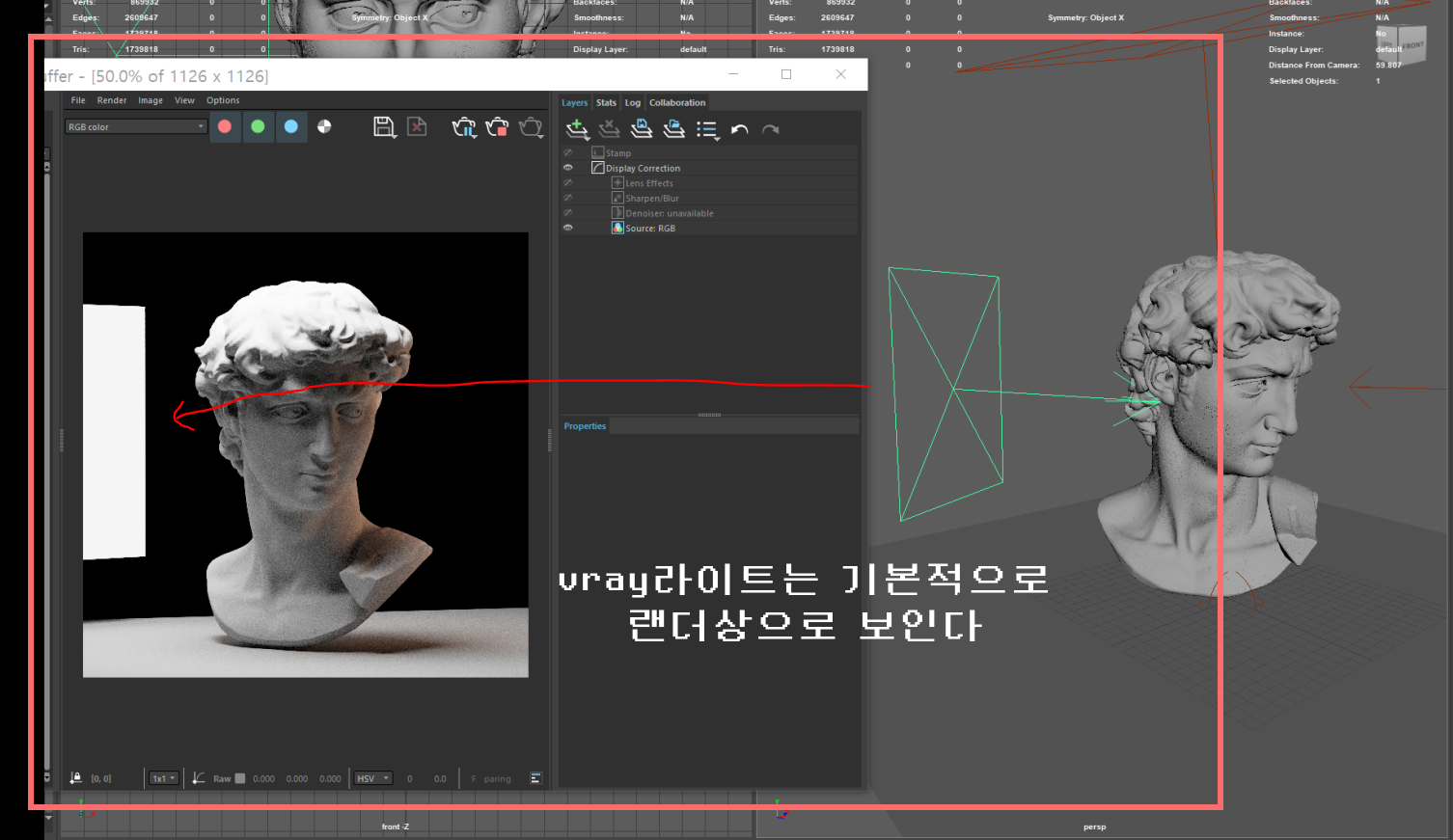Open the Render menu

tap(112, 100)
